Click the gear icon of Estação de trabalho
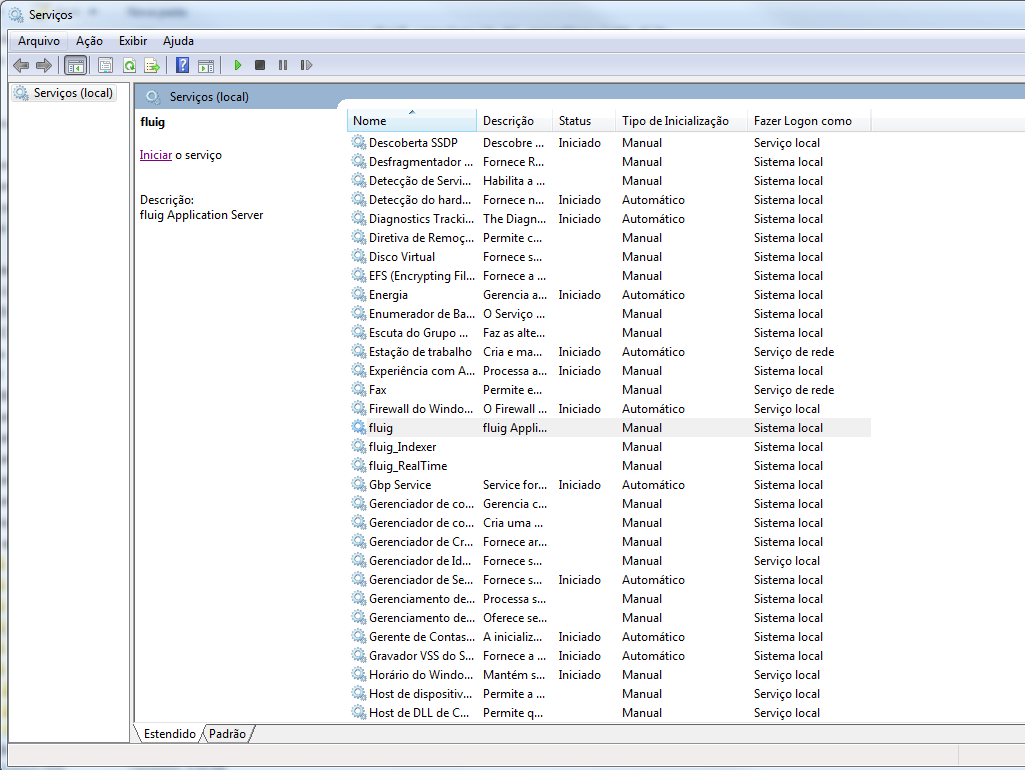The width and height of the screenshot is (1025, 770). [x=359, y=352]
